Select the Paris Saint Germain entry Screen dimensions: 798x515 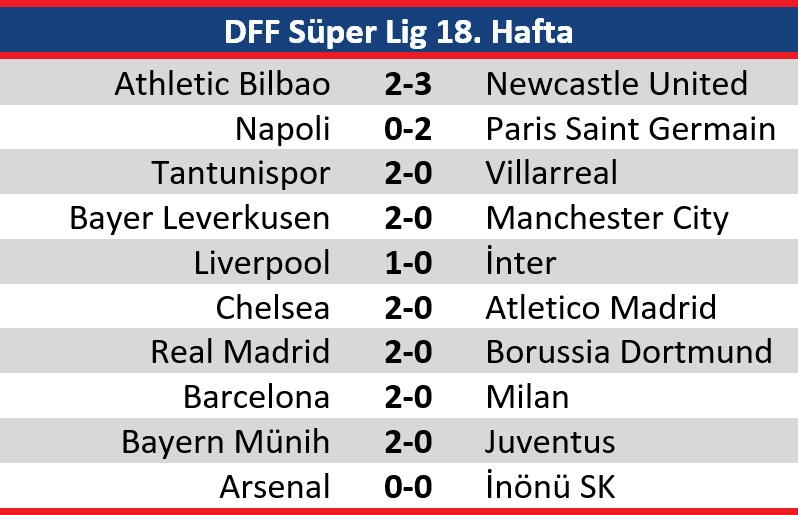click(631, 128)
